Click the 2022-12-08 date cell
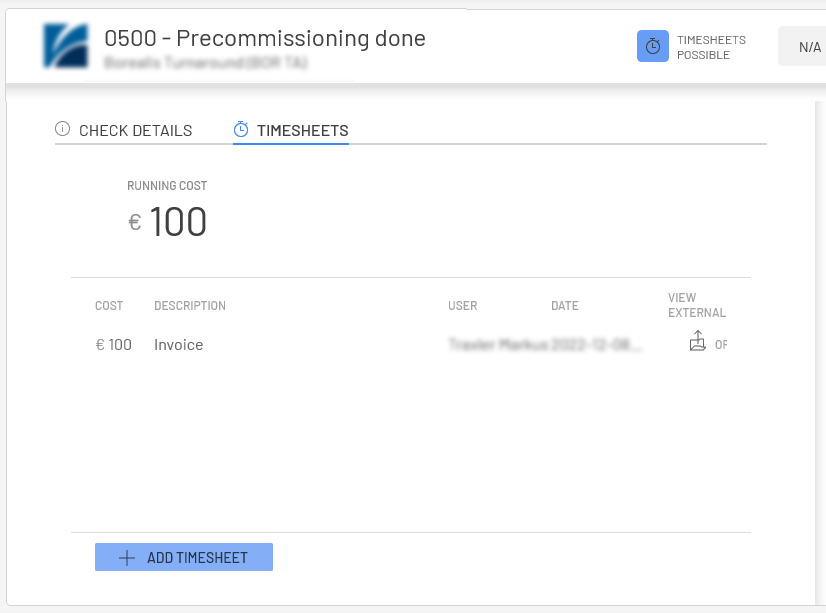Viewport: 826px width, 613px height. click(x=596, y=345)
